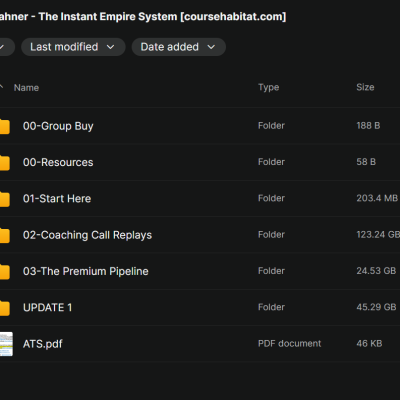The width and height of the screenshot is (400, 400).
Task: Sort by the Type column header
Action: (x=269, y=87)
